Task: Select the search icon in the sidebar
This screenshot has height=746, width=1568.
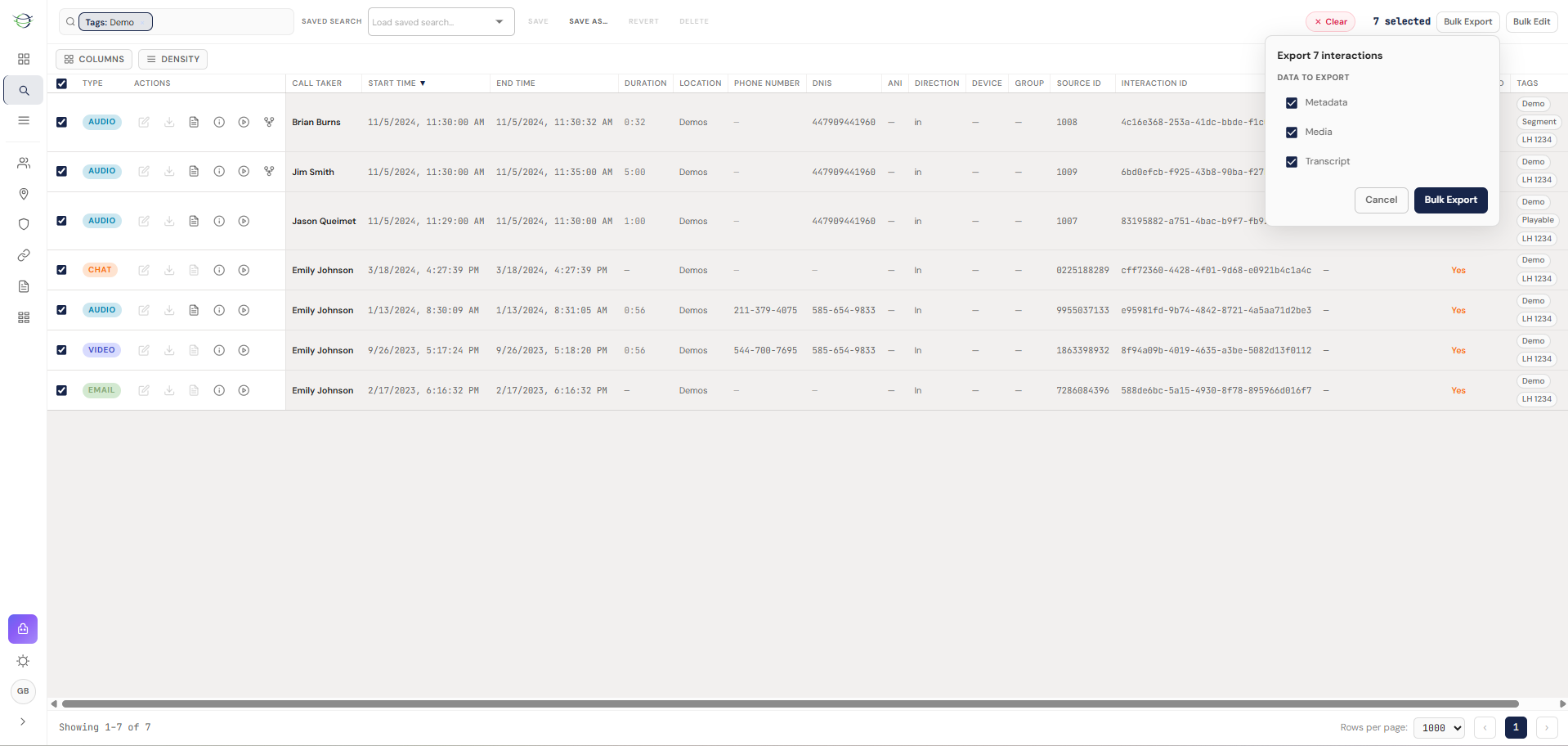Action: 24,91
